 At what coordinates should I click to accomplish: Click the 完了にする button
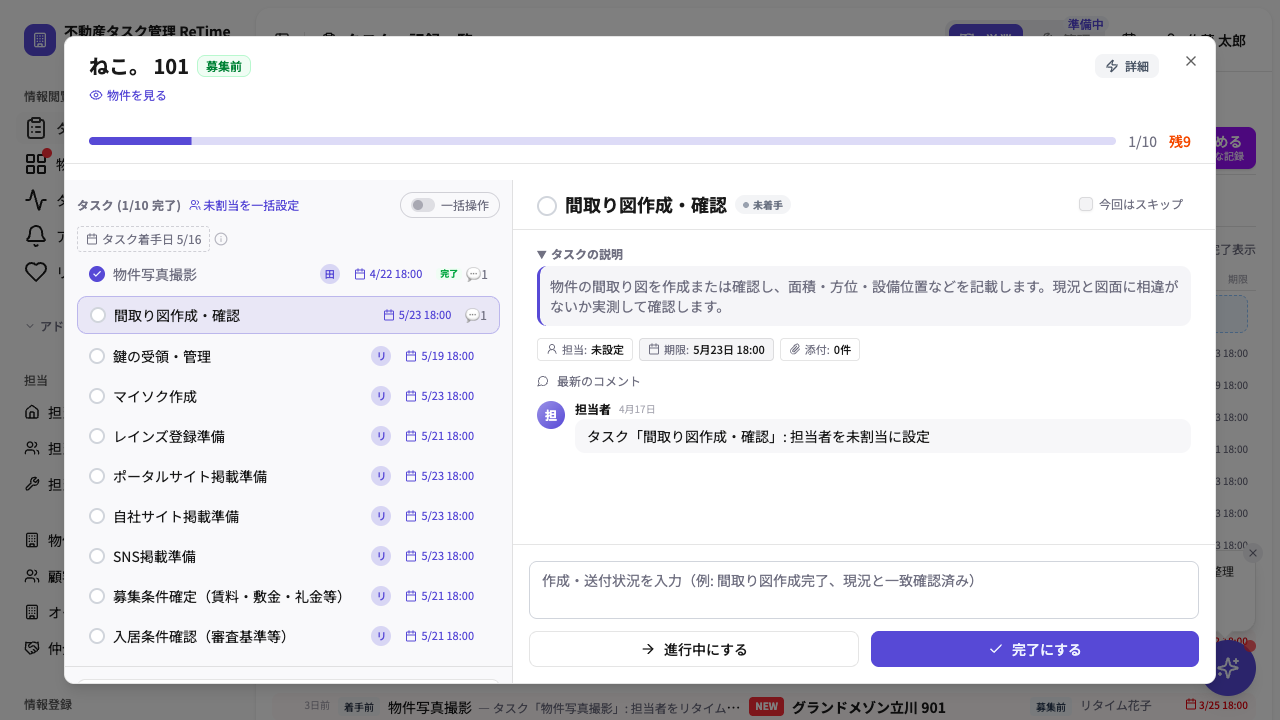pyautogui.click(x=1035, y=649)
